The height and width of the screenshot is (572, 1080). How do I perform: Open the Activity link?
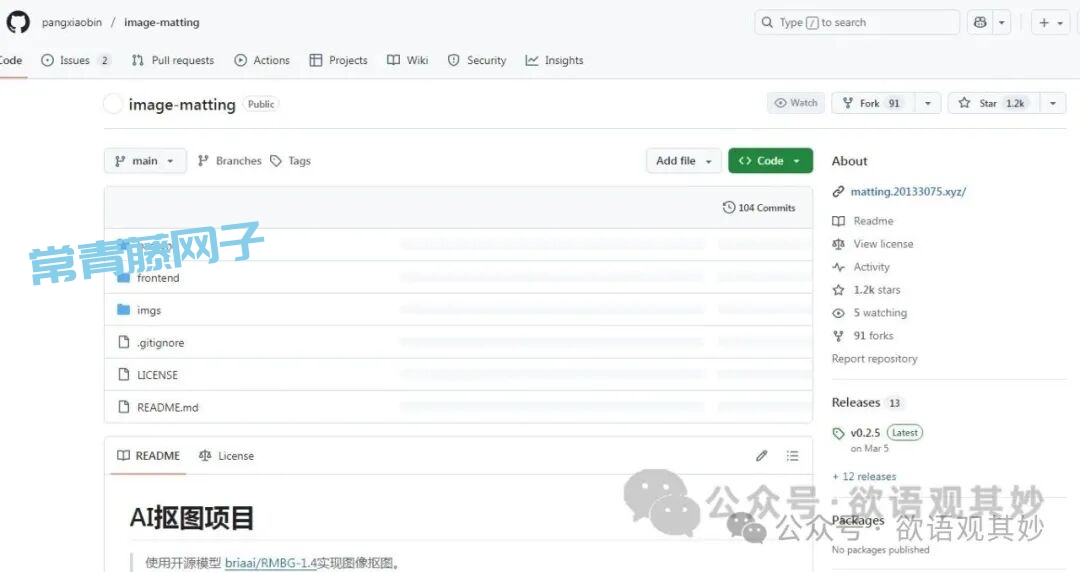(x=871, y=267)
